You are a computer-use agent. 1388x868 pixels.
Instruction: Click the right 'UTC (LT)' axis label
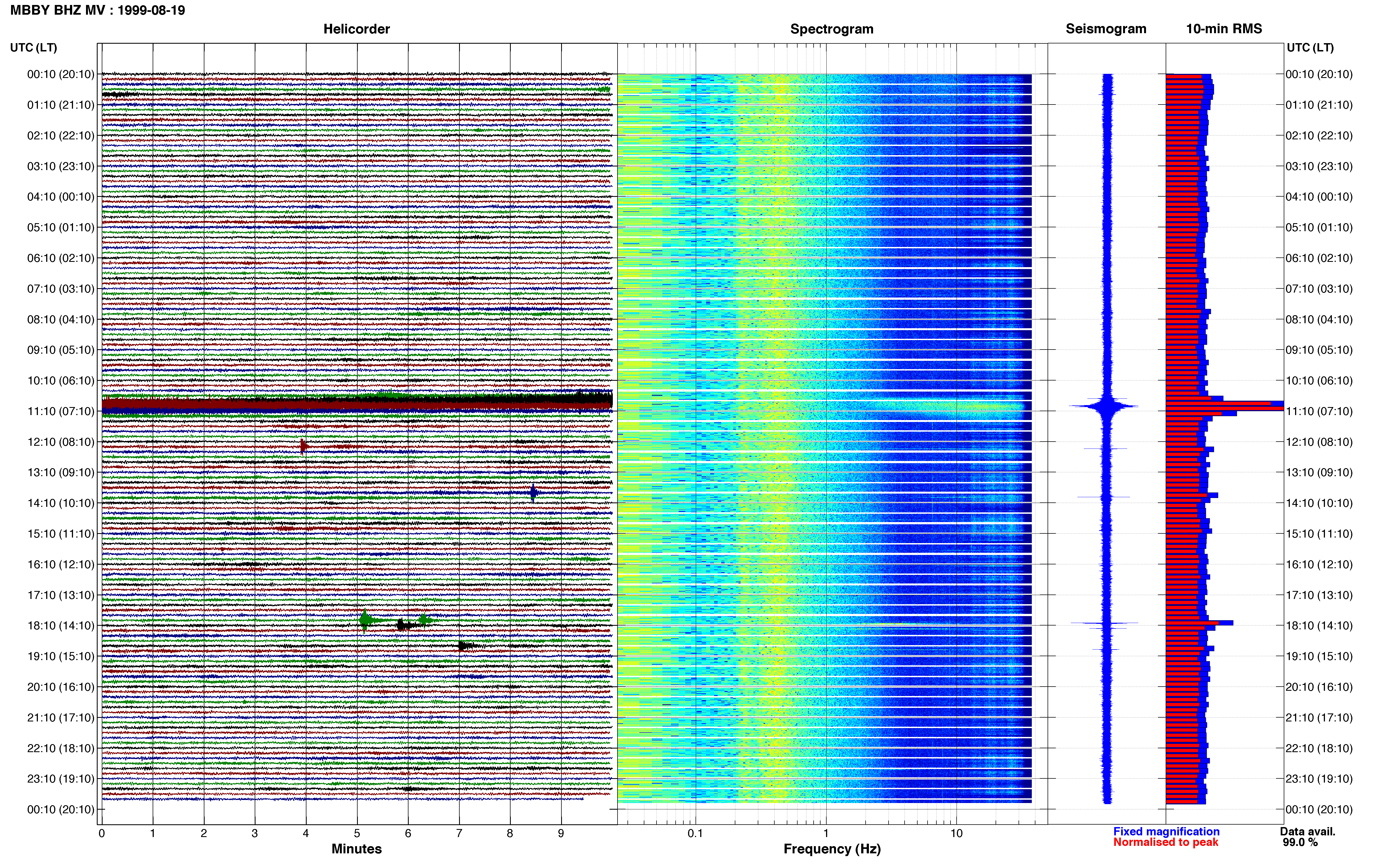(1310, 48)
